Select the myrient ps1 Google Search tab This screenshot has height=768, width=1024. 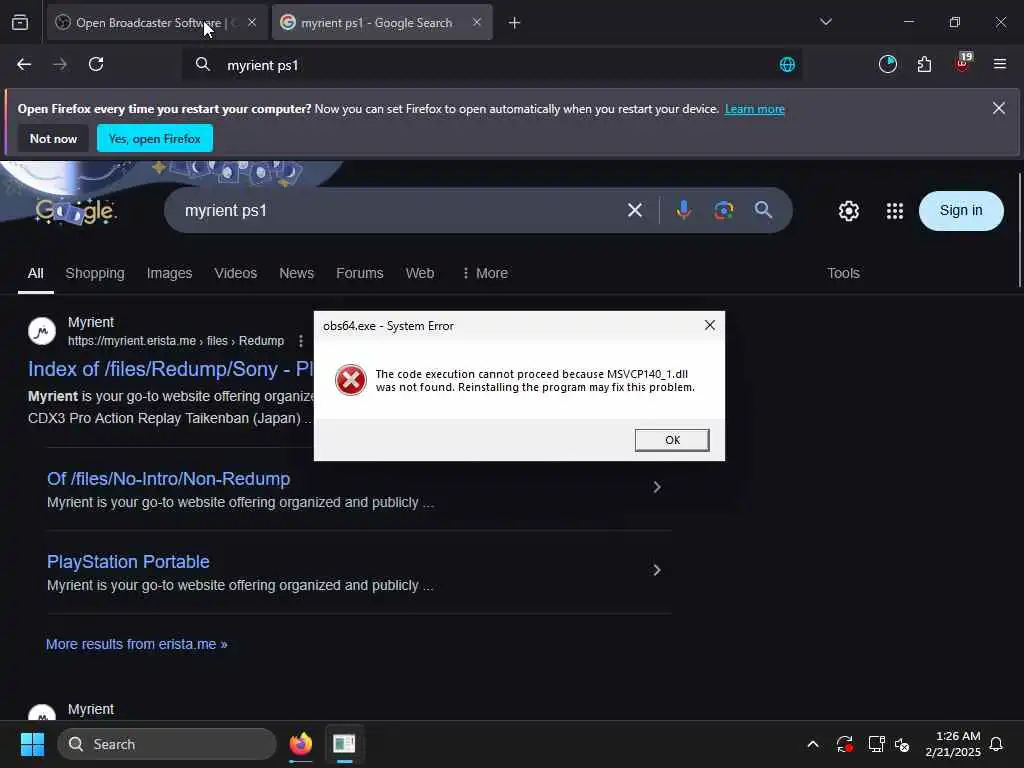(x=382, y=23)
